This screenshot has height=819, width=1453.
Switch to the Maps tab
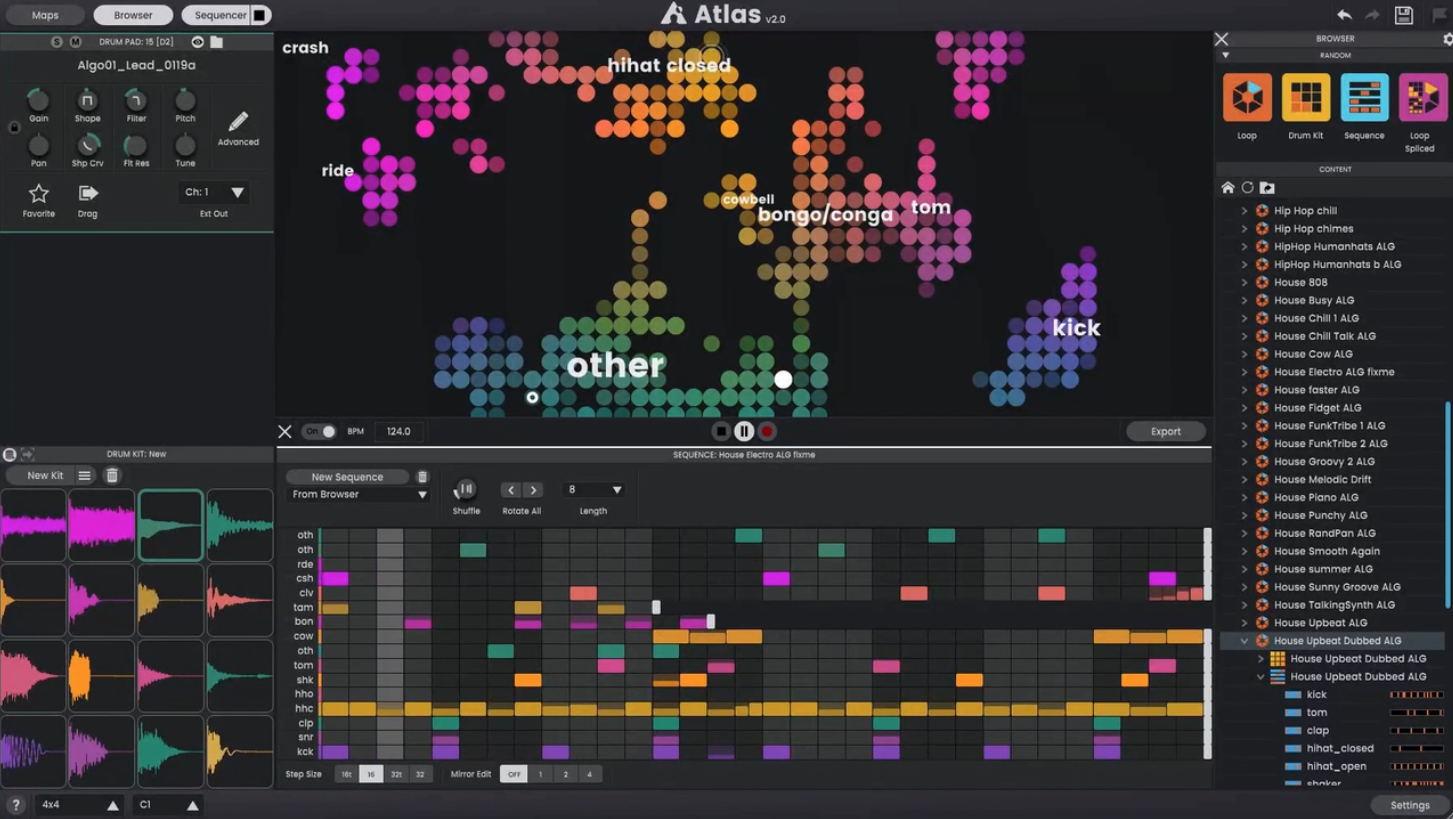45,15
